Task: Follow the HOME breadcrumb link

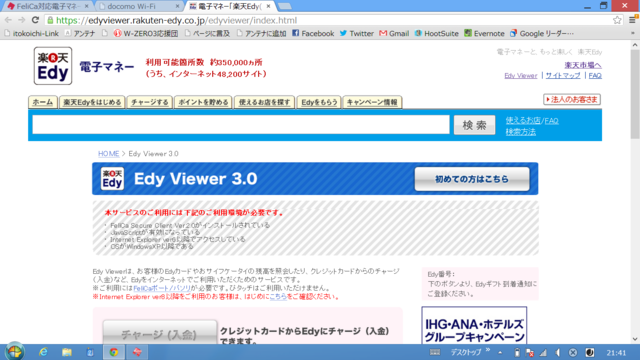Action: 109,153
